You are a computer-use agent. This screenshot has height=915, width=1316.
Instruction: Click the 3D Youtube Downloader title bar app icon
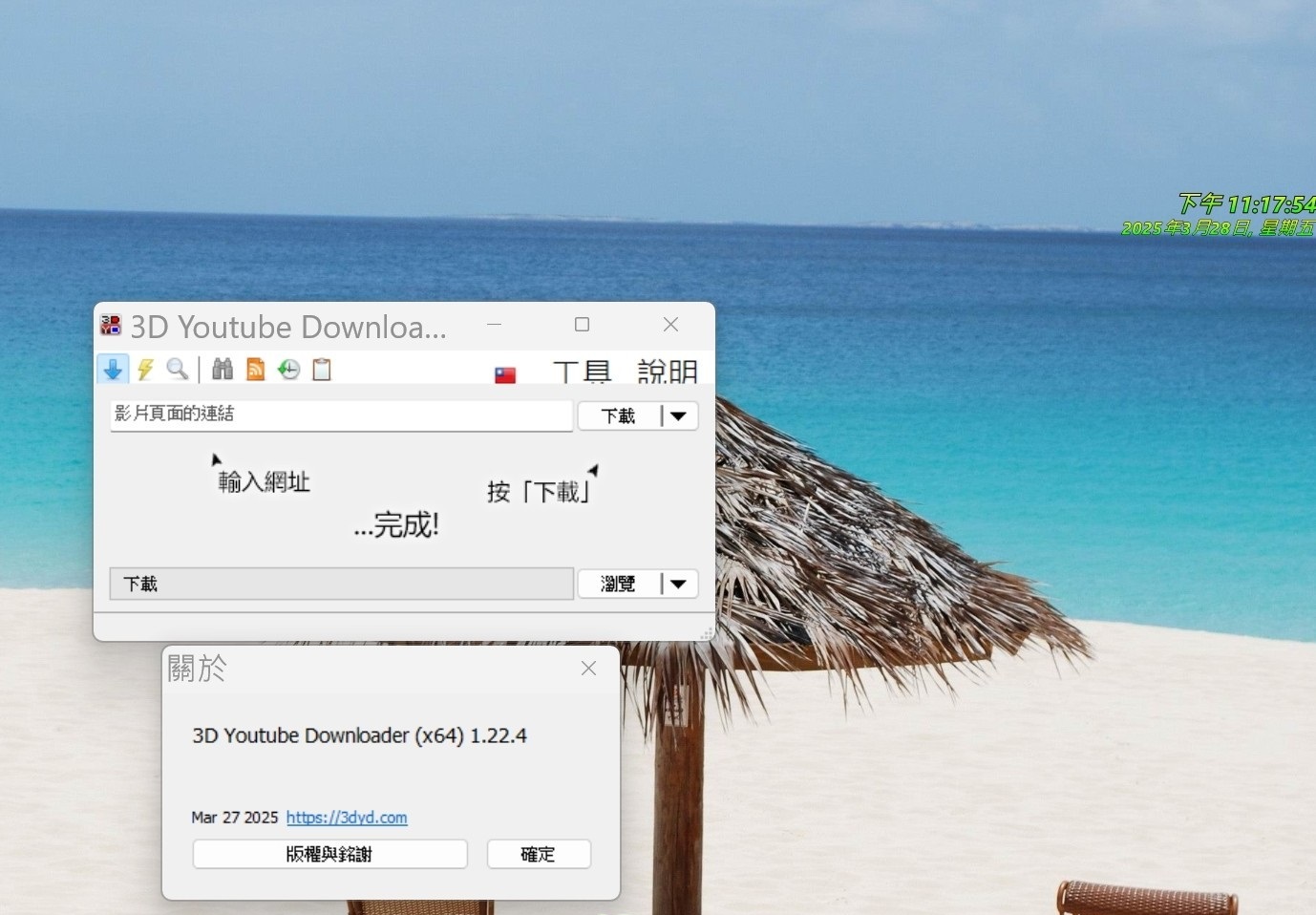pos(111,326)
